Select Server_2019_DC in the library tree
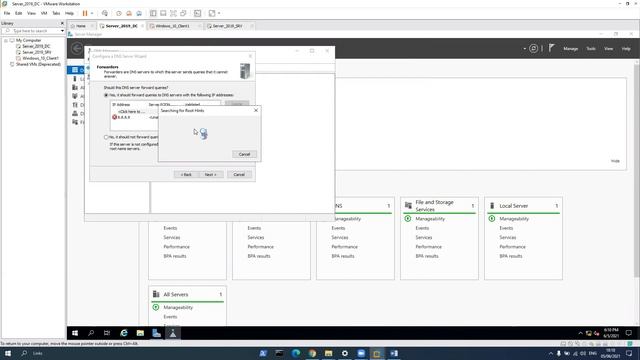 coord(36,46)
